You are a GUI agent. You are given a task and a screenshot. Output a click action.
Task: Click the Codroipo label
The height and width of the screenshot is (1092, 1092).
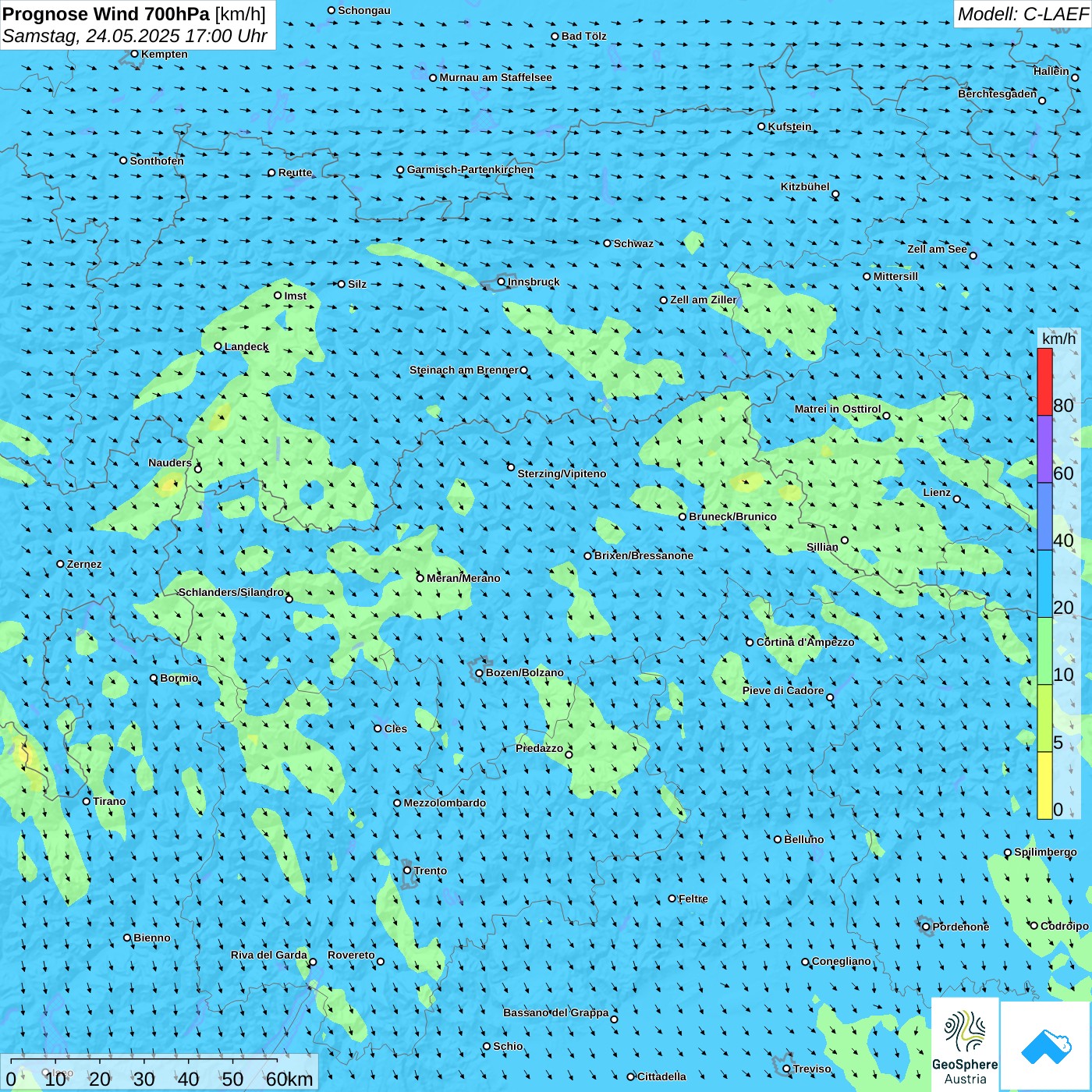(1065, 926)
